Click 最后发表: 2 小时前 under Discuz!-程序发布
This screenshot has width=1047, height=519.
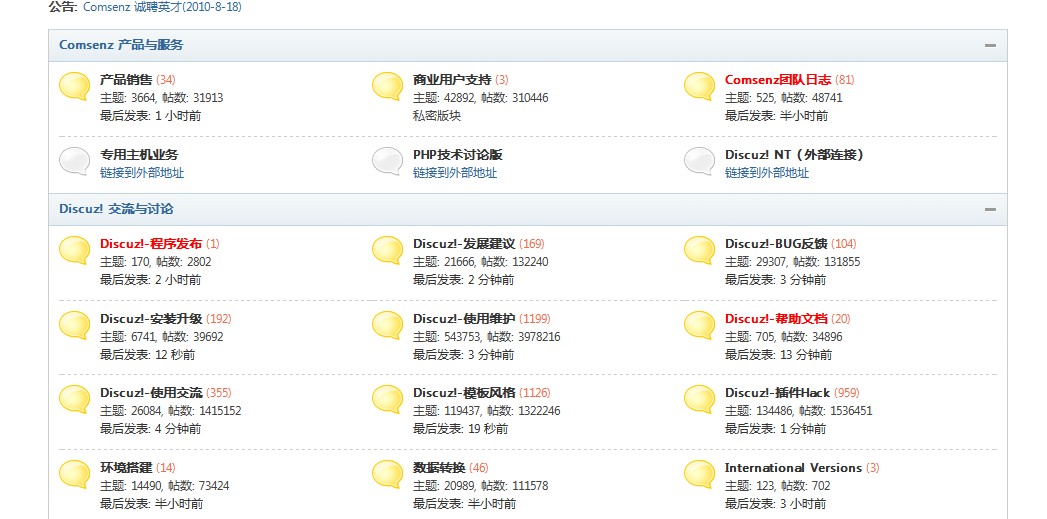150,279
